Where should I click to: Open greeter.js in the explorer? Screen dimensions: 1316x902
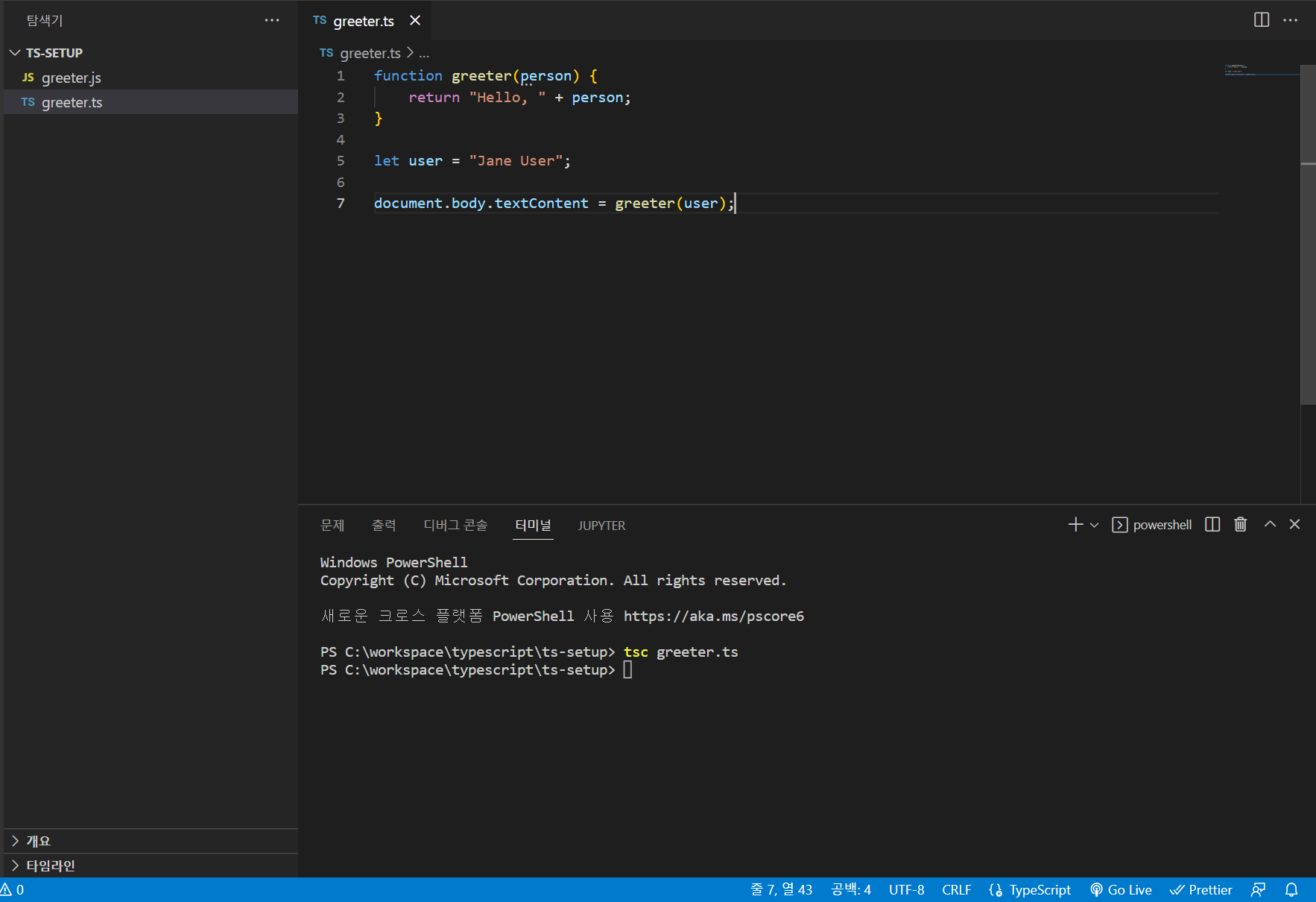(x=151, y=78)
